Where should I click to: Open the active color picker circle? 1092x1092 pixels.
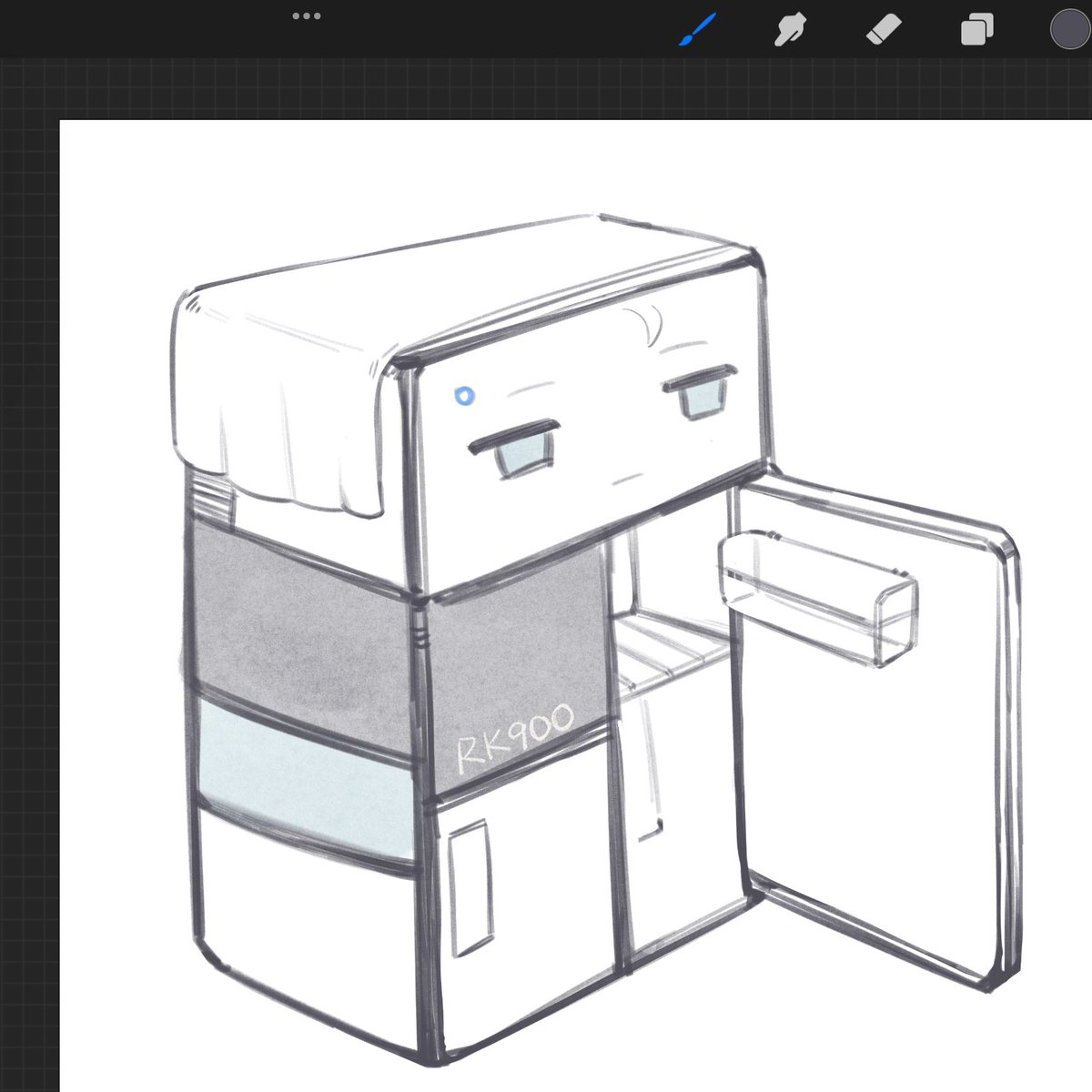click(1070, 29)
